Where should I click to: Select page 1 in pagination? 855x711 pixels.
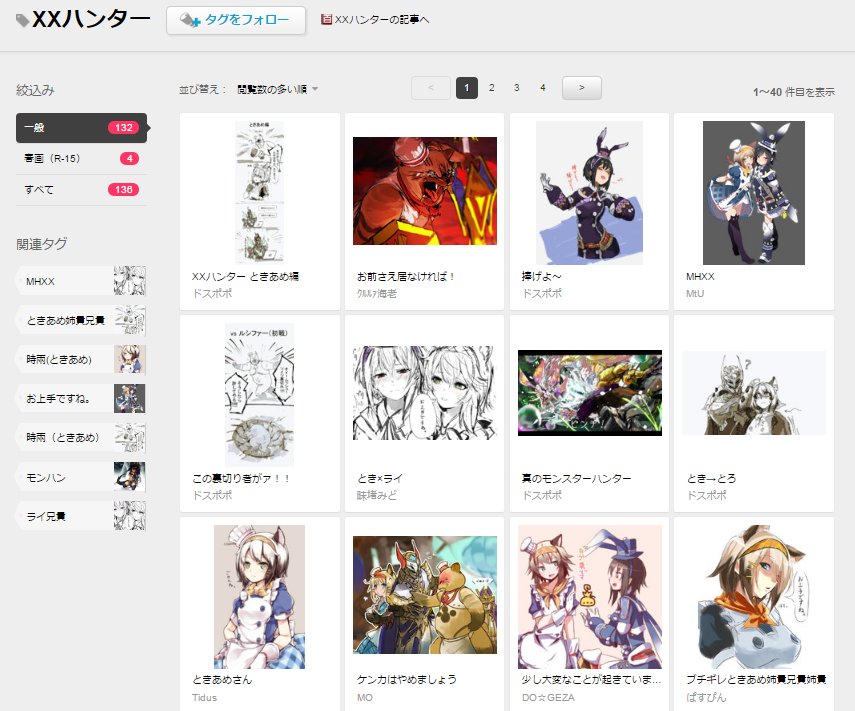point(467,88)
